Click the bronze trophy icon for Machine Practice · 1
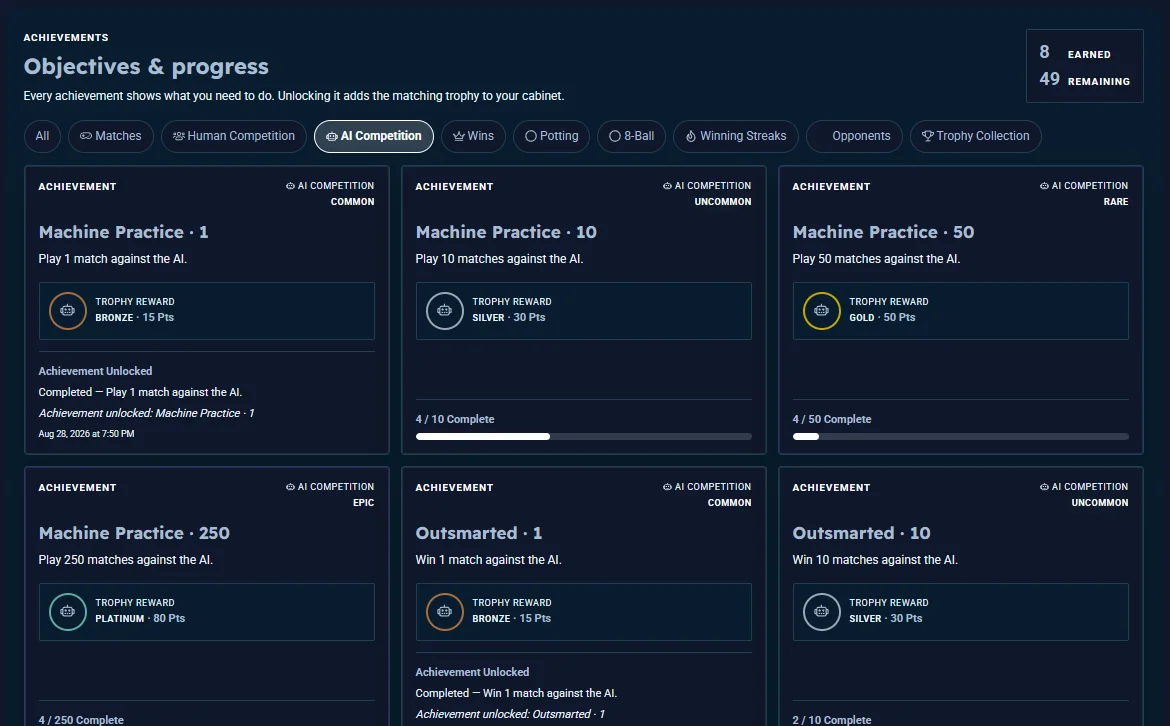Image resolution: width=1170 pixels, height=726 pixels. point(67,310)
